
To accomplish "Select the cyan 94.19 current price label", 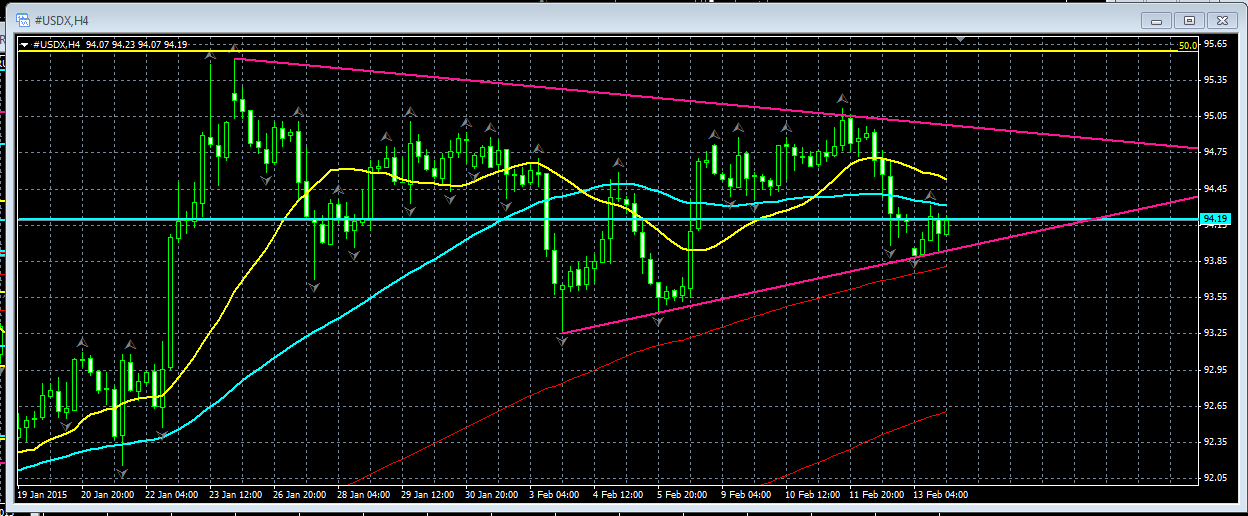I will point(1215,218).
